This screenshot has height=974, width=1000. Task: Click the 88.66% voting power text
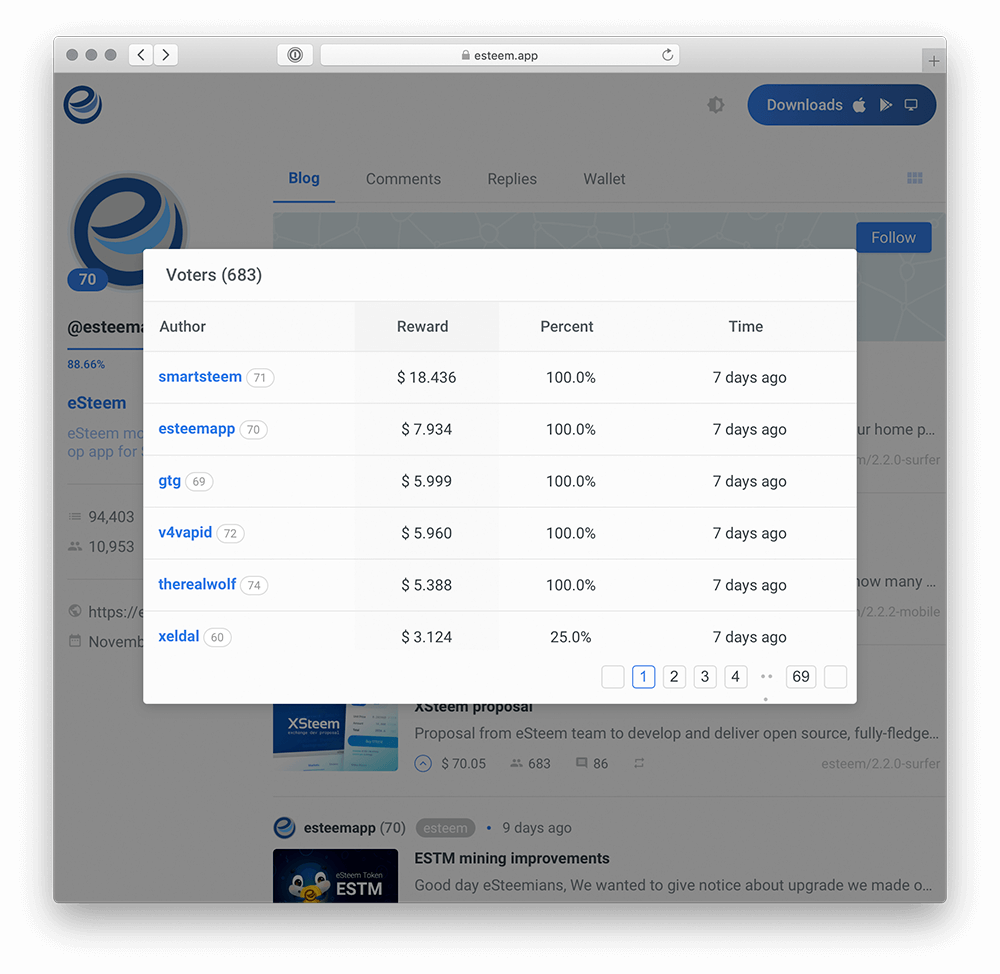(86, 364)
